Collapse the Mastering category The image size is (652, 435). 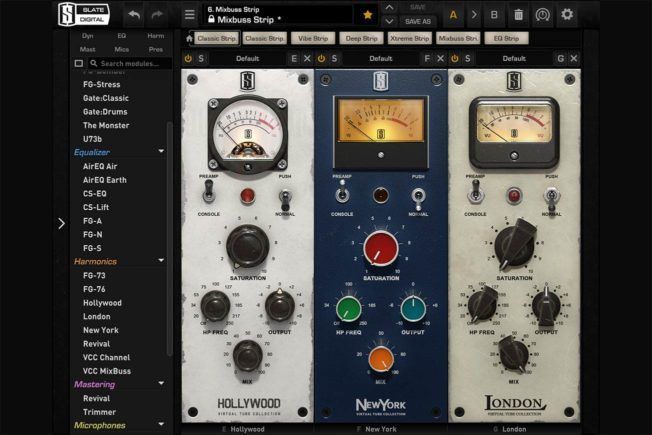(161, 383)
